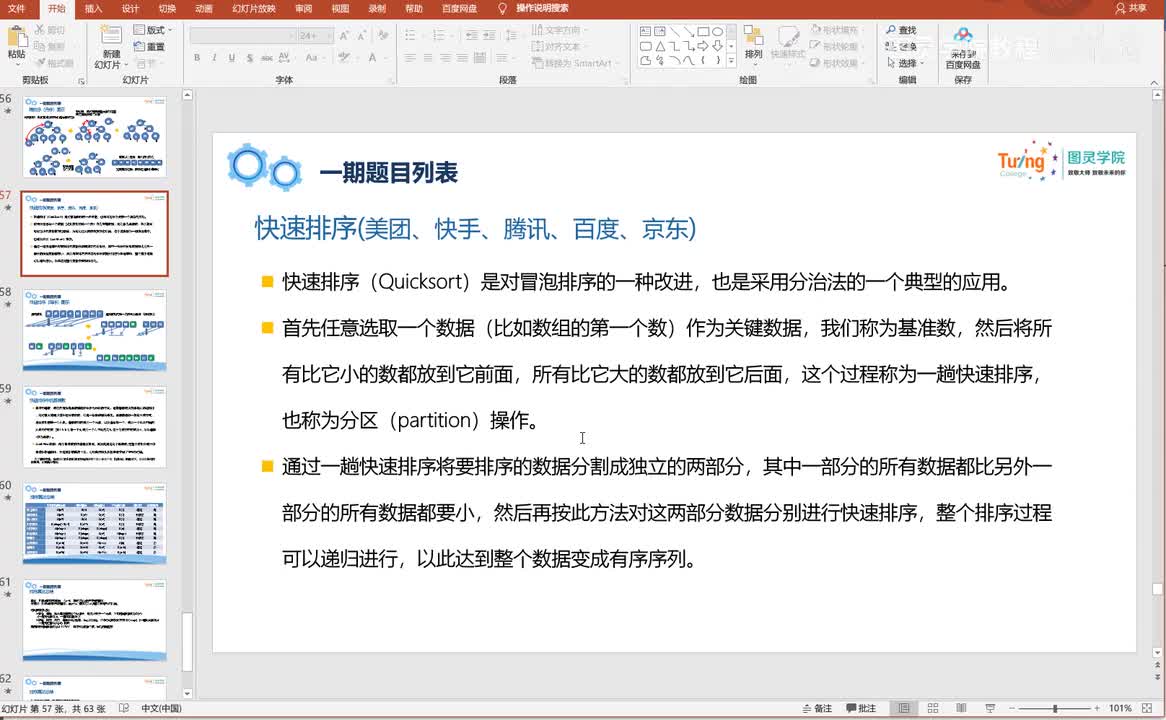Toggle text shadow (S) formatting
This screenshot has width=1166, height=720.
(x=249, y=57)
